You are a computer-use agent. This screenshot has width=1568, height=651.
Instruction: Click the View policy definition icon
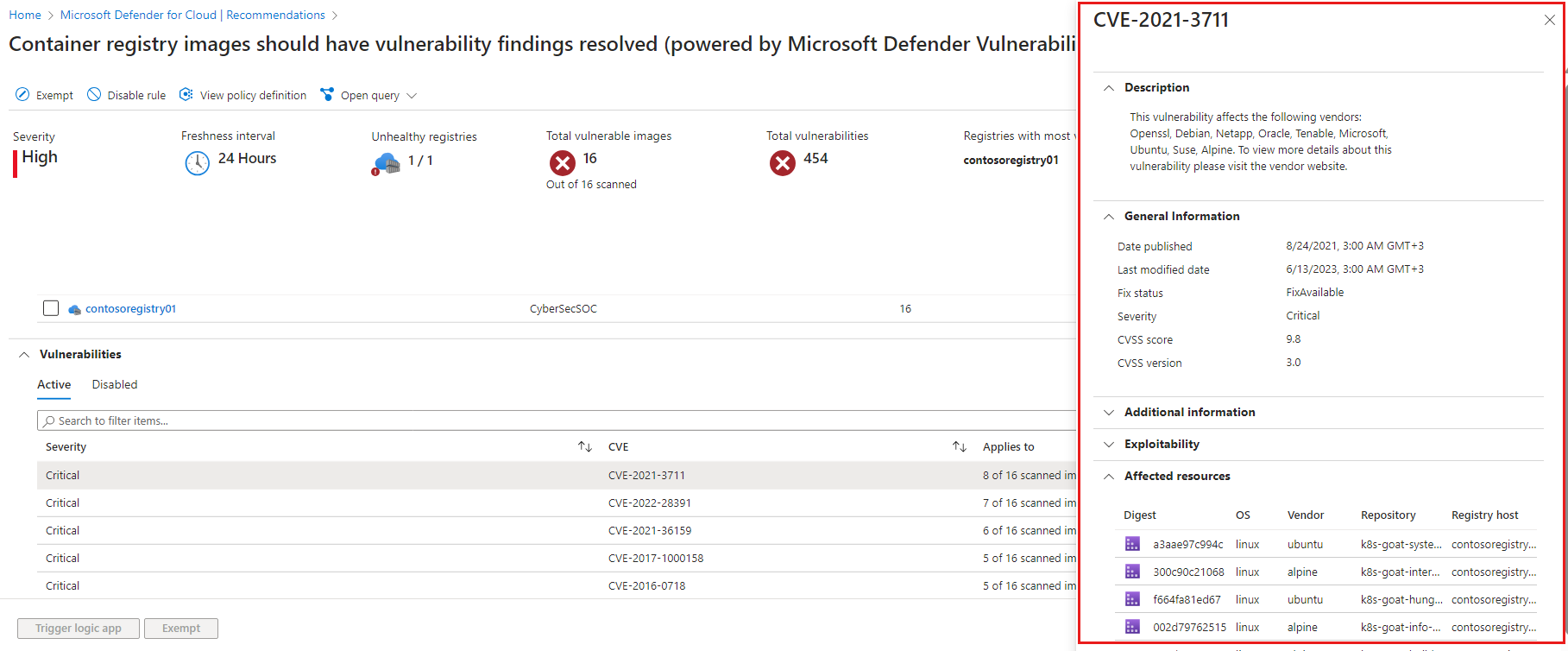pyautogui.click(x=186, y=95)
